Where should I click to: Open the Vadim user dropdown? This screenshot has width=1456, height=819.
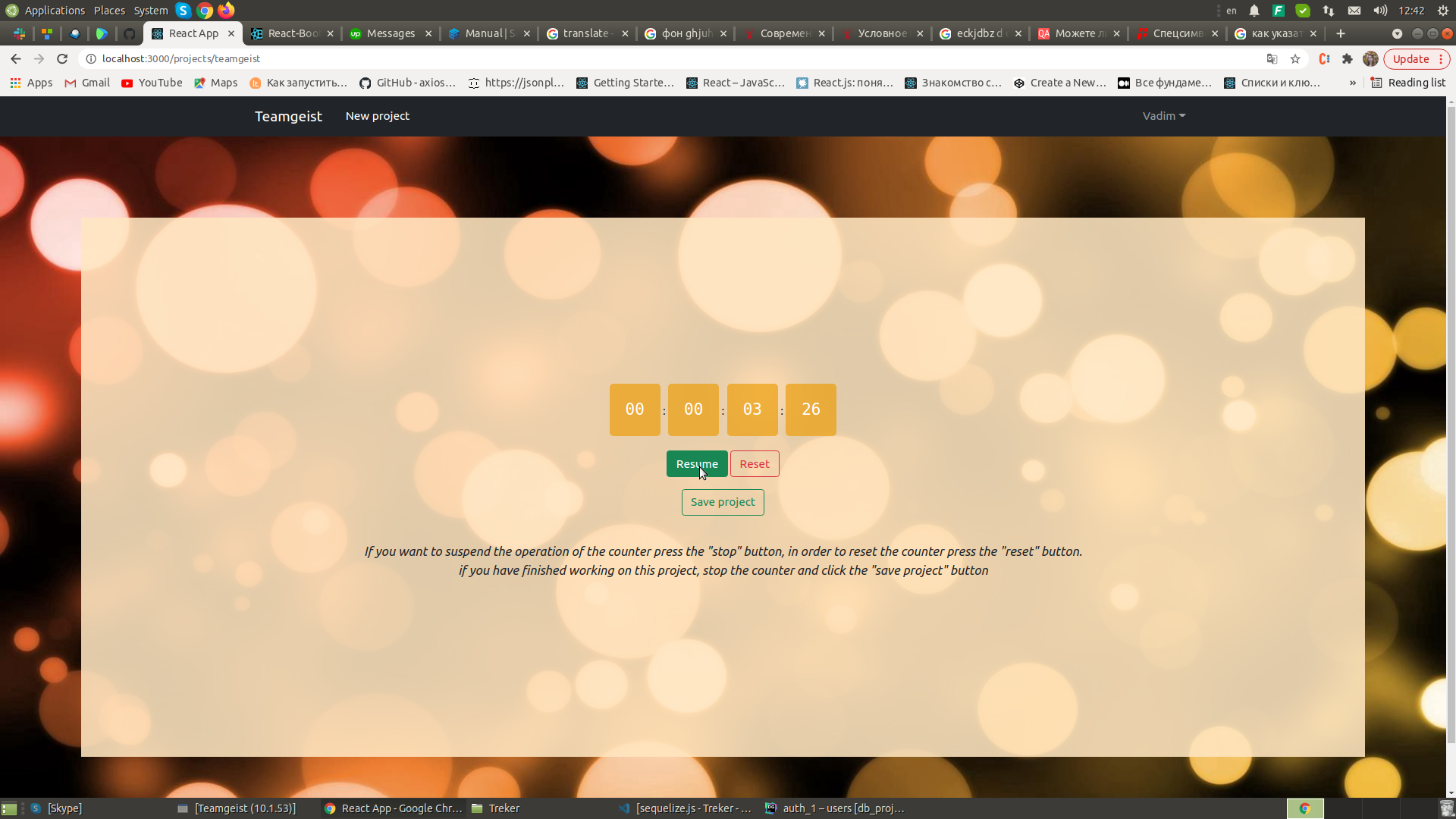(x=1163, y=116)
